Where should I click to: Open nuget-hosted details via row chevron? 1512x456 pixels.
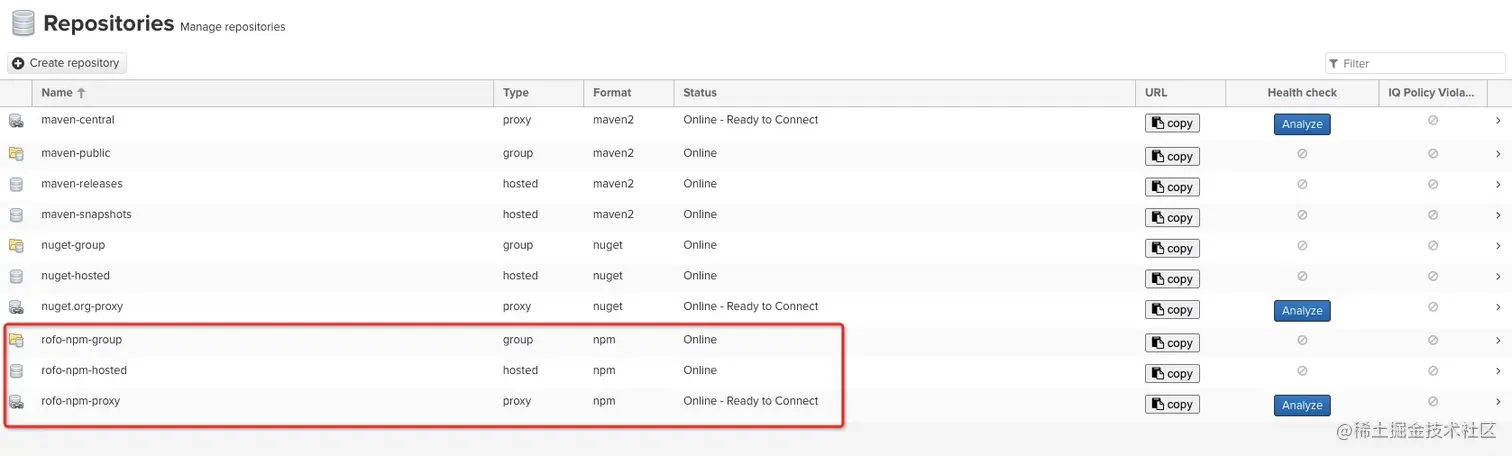(x=1499, y=276)
